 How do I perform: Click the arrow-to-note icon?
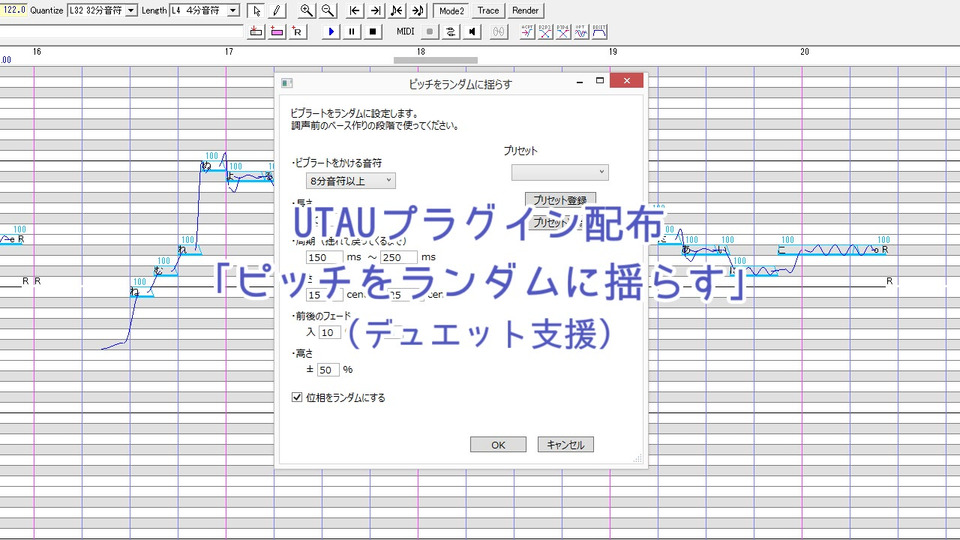click(x=418, y=10)
